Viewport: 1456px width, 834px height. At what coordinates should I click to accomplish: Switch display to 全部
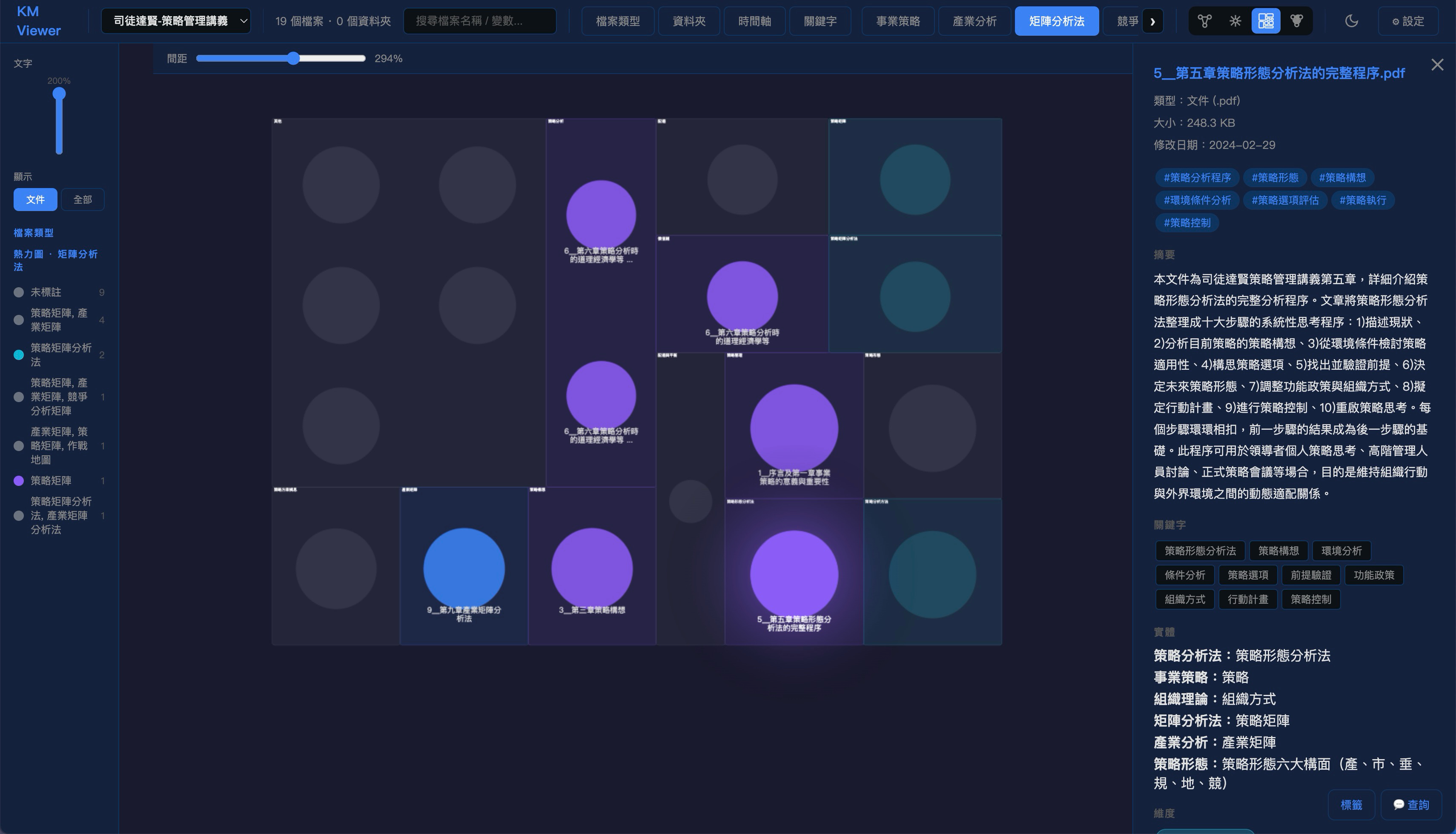tap(83, 200)
